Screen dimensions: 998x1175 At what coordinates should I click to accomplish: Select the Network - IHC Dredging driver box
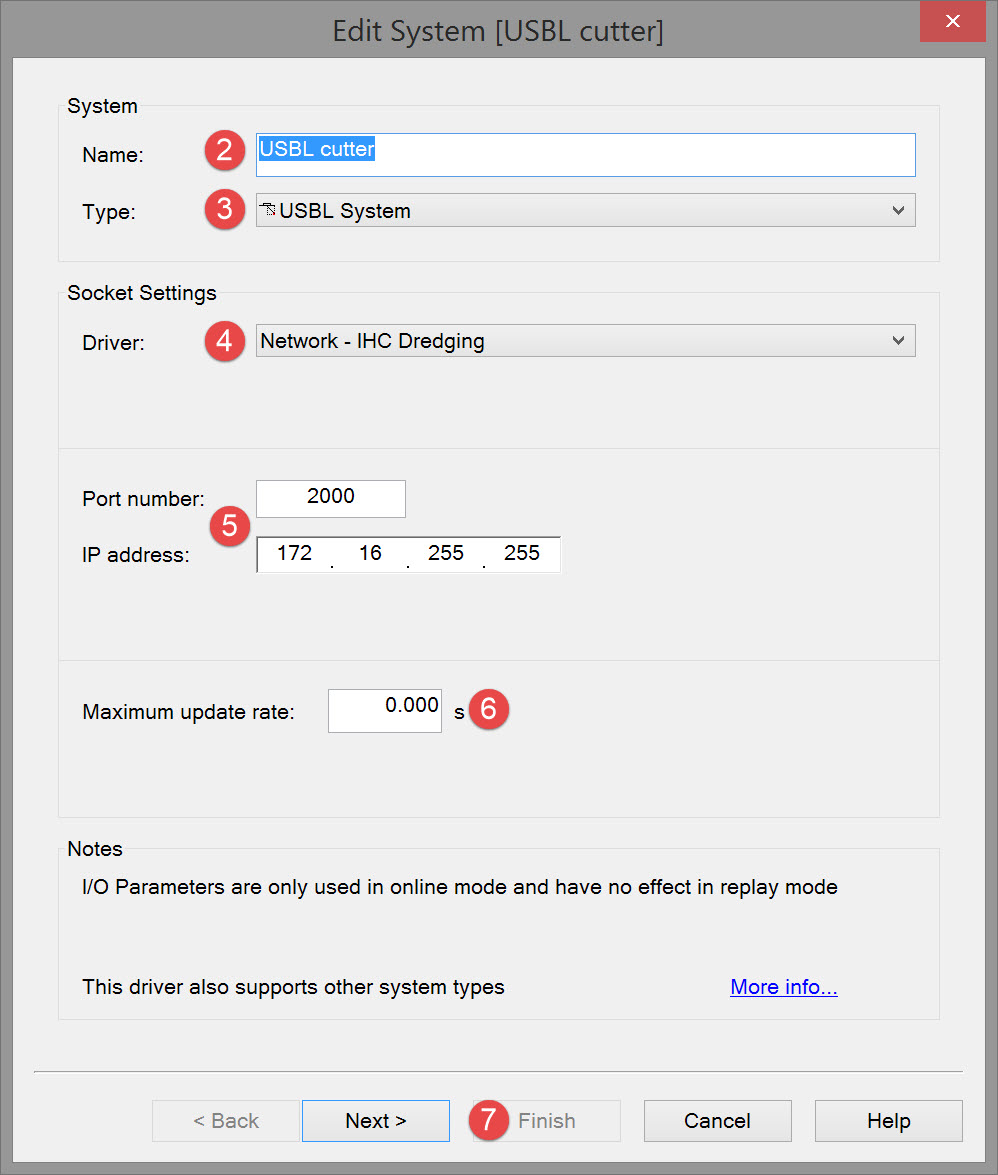[570, 341]
